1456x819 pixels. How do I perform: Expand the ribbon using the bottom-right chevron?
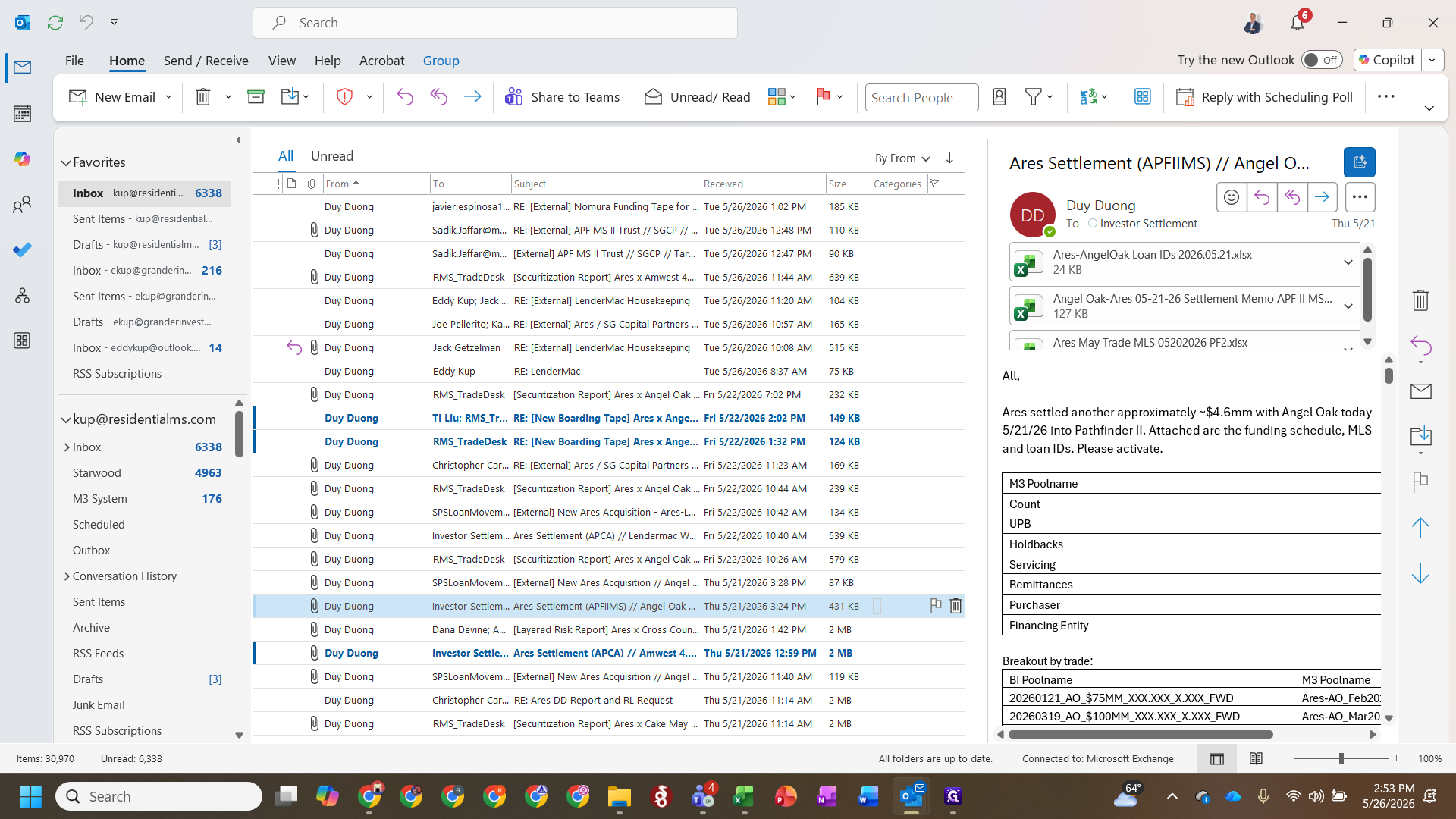click(x=1429, y=108)
